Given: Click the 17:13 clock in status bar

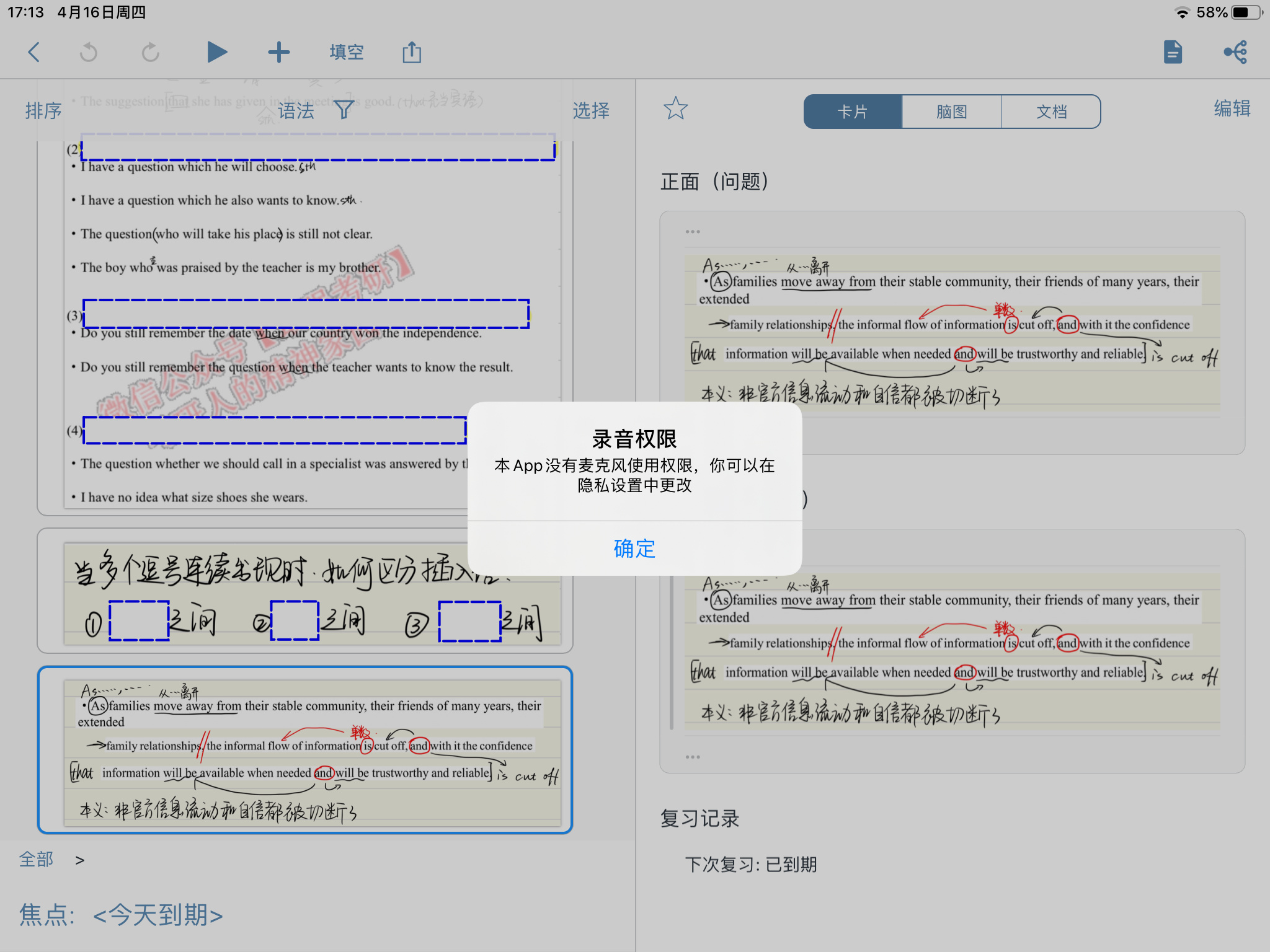Looking at the screenshot, I should [25, 12].
